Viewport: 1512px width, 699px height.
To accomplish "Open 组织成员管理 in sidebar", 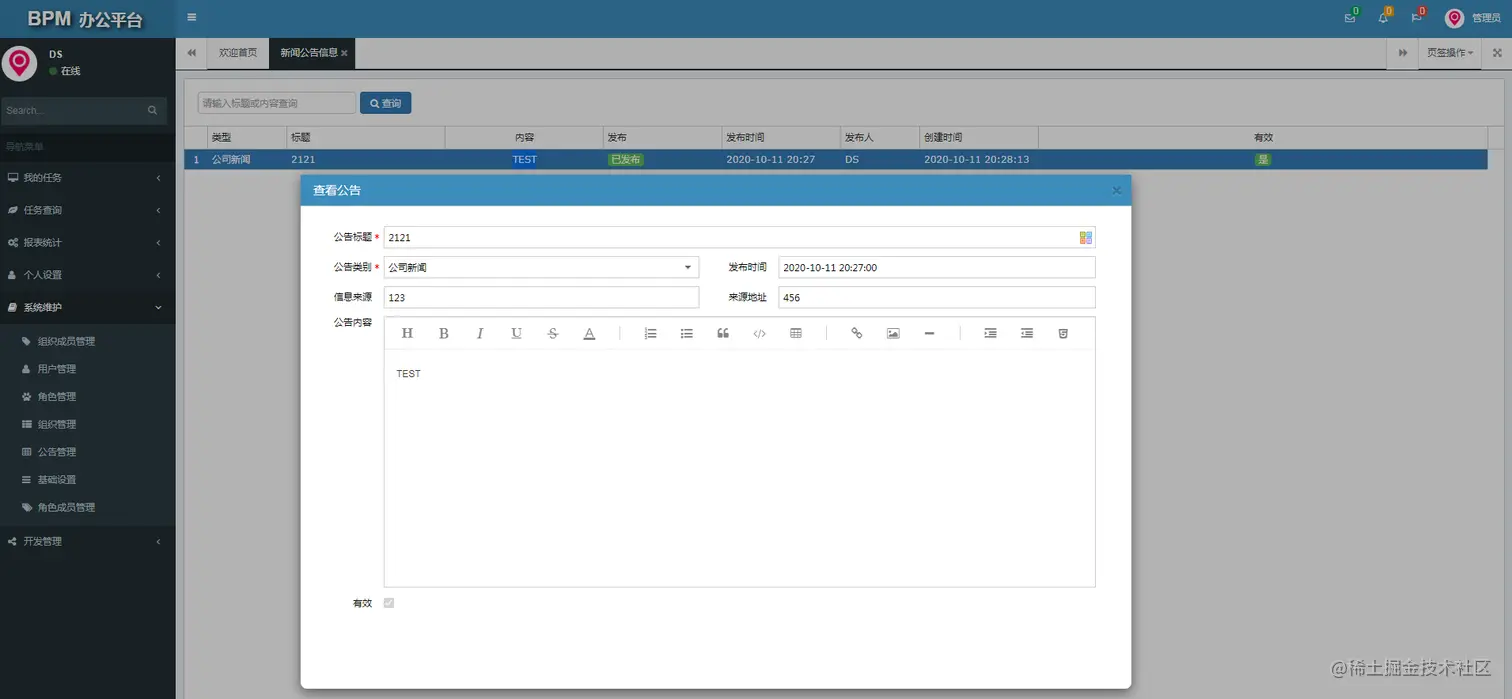I will point(66,341).
